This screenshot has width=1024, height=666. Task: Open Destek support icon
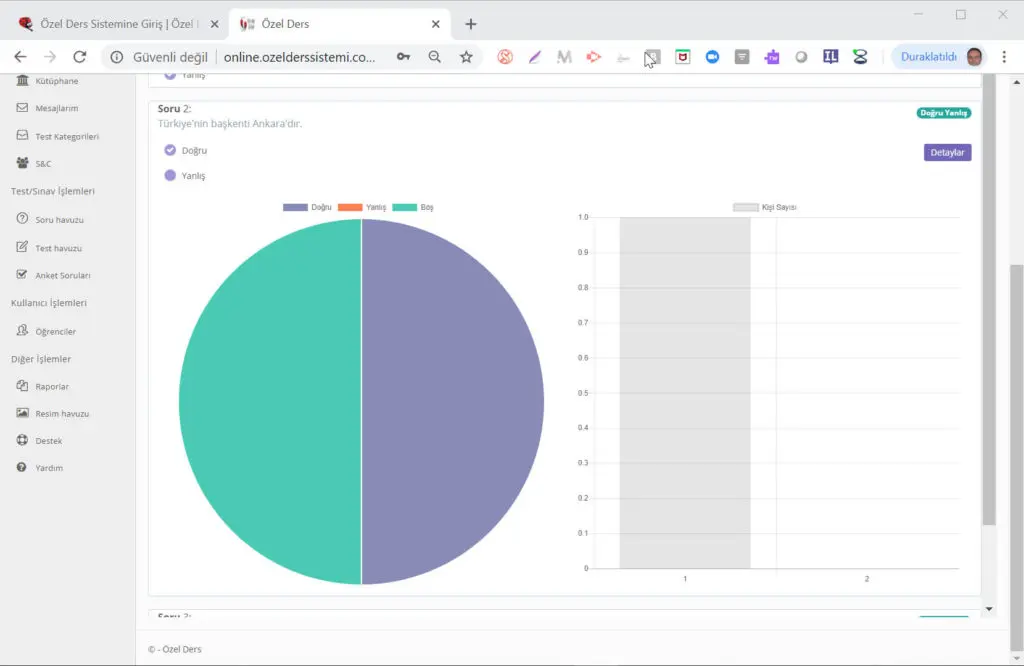coord(23,440)
